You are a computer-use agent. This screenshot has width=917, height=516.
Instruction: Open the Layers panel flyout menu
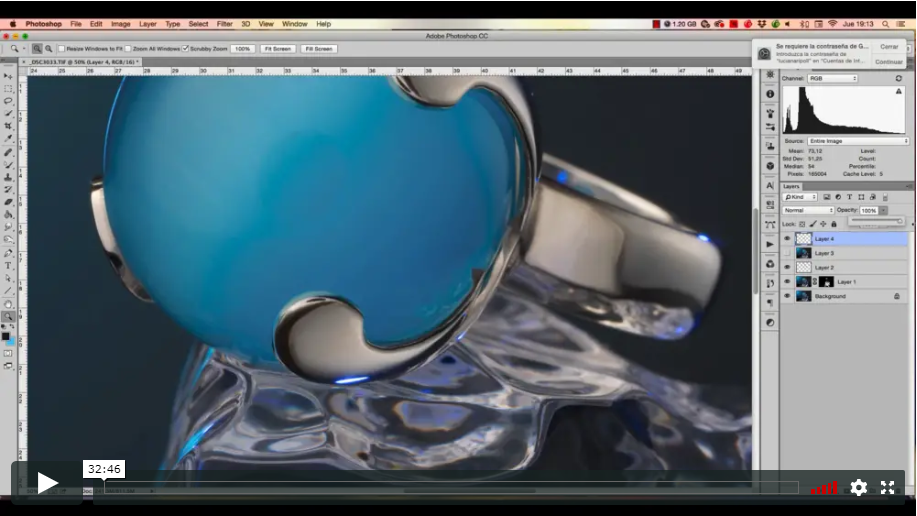(x=909, y=187)
